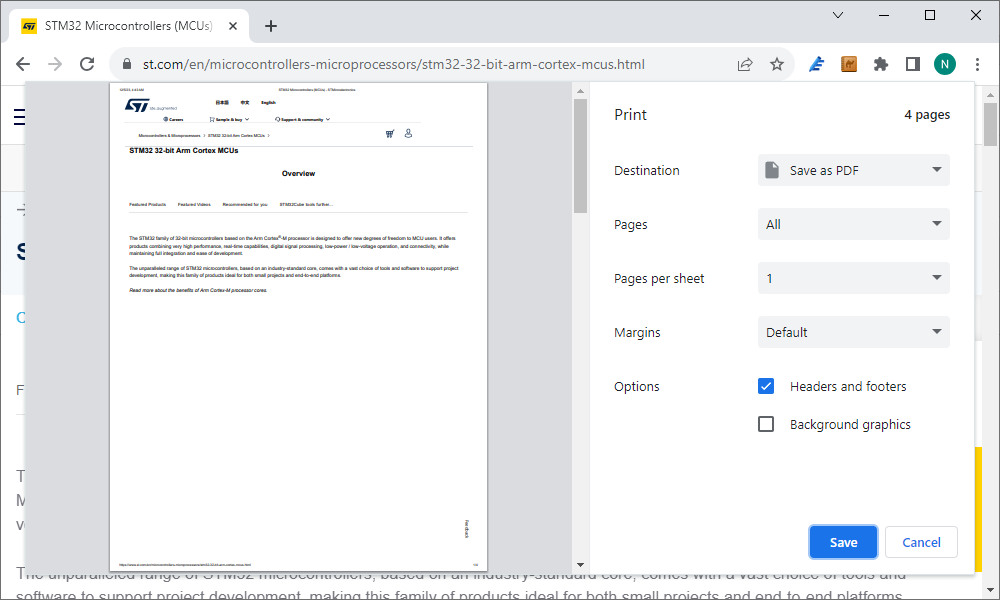Open the Destination dropdown
Screen dimensions: 1000x600
853,170
